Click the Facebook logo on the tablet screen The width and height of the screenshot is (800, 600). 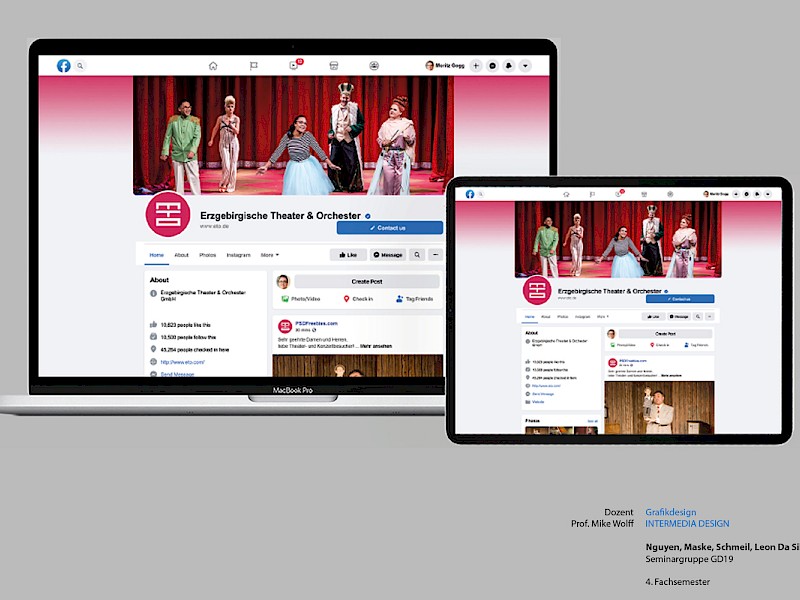click(x=470, y=194)
